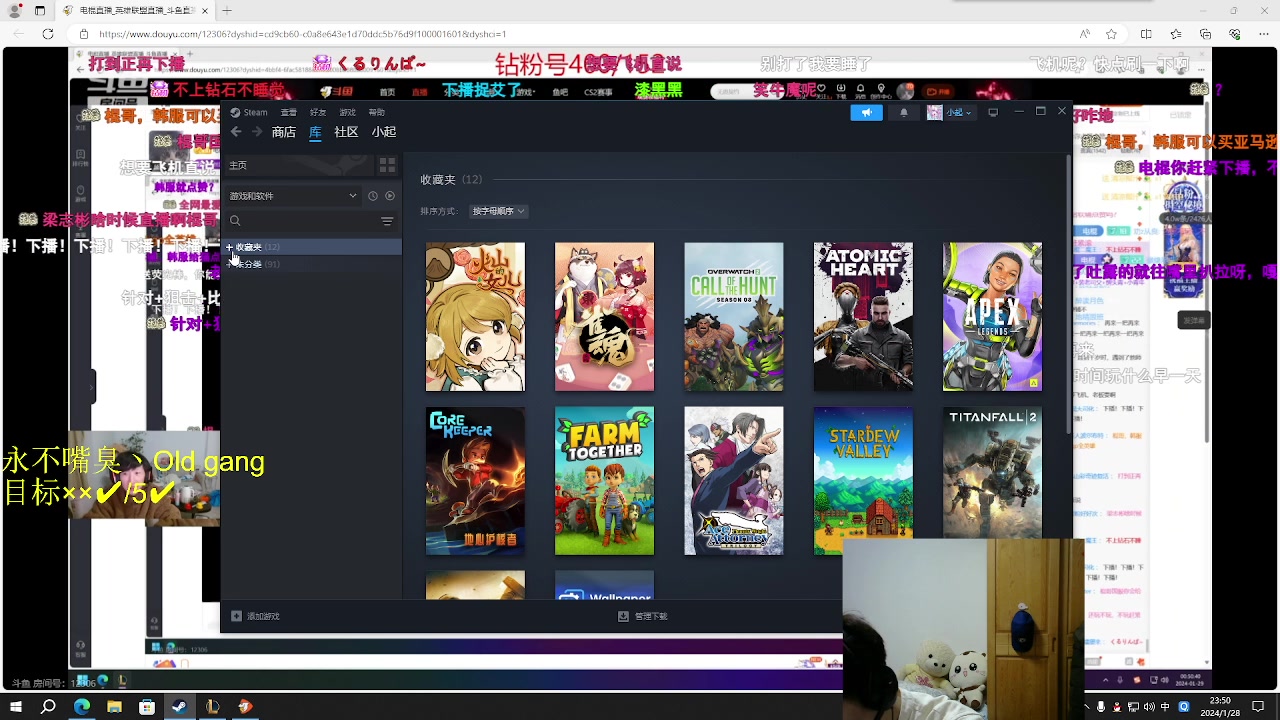The image size is (1280, 720).
Task: Click the ready-to-play filter icon
Action: tap(390, 196)
